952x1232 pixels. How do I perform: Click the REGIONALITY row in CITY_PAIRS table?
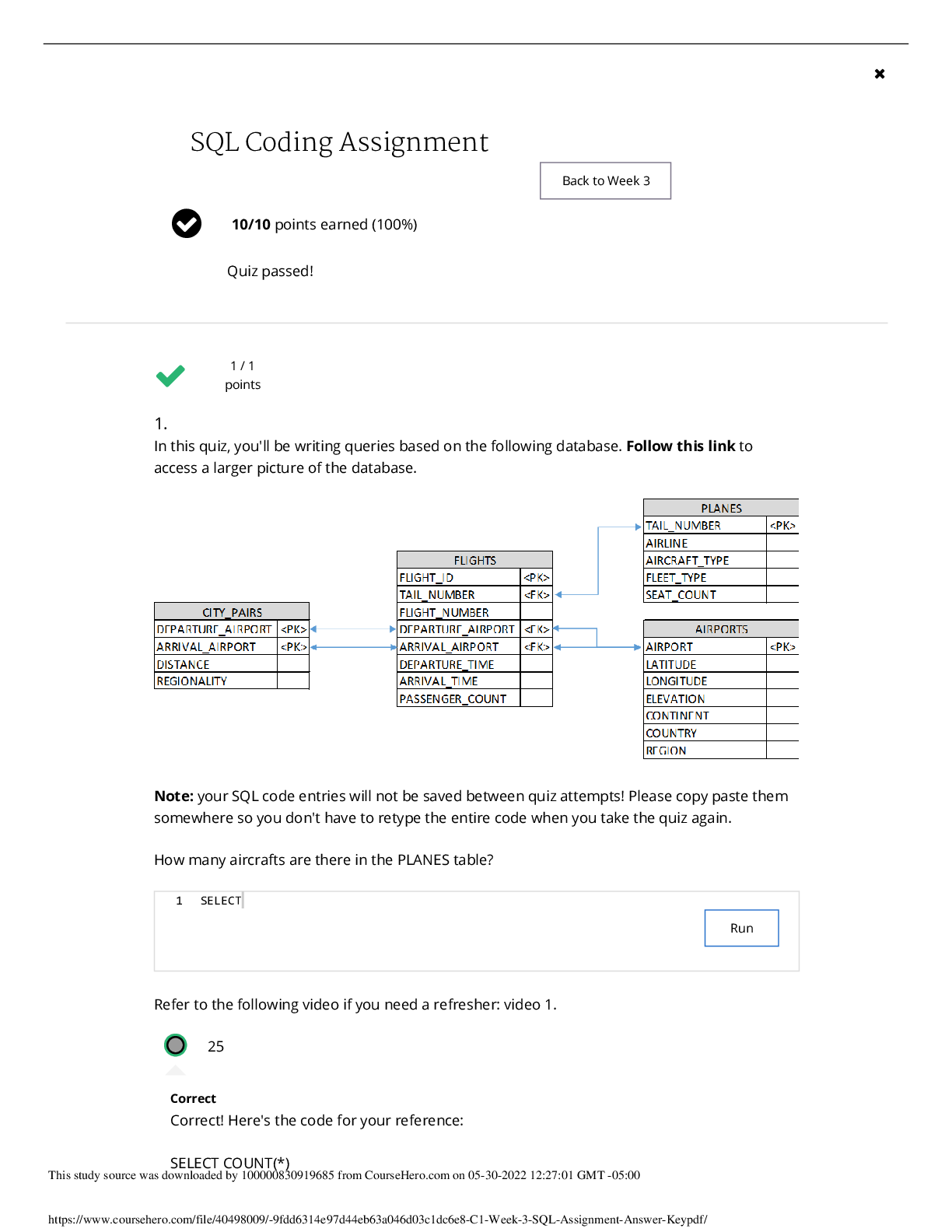click(x=192, y=681)
